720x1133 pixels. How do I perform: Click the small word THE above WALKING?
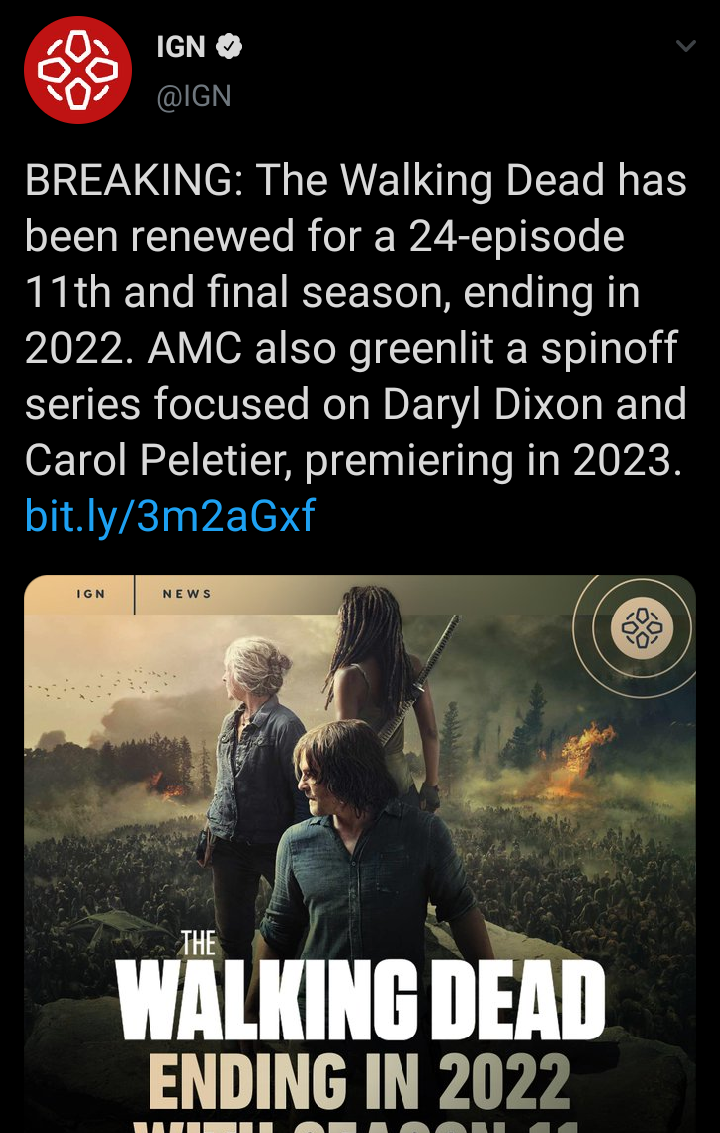pos(197,944)
